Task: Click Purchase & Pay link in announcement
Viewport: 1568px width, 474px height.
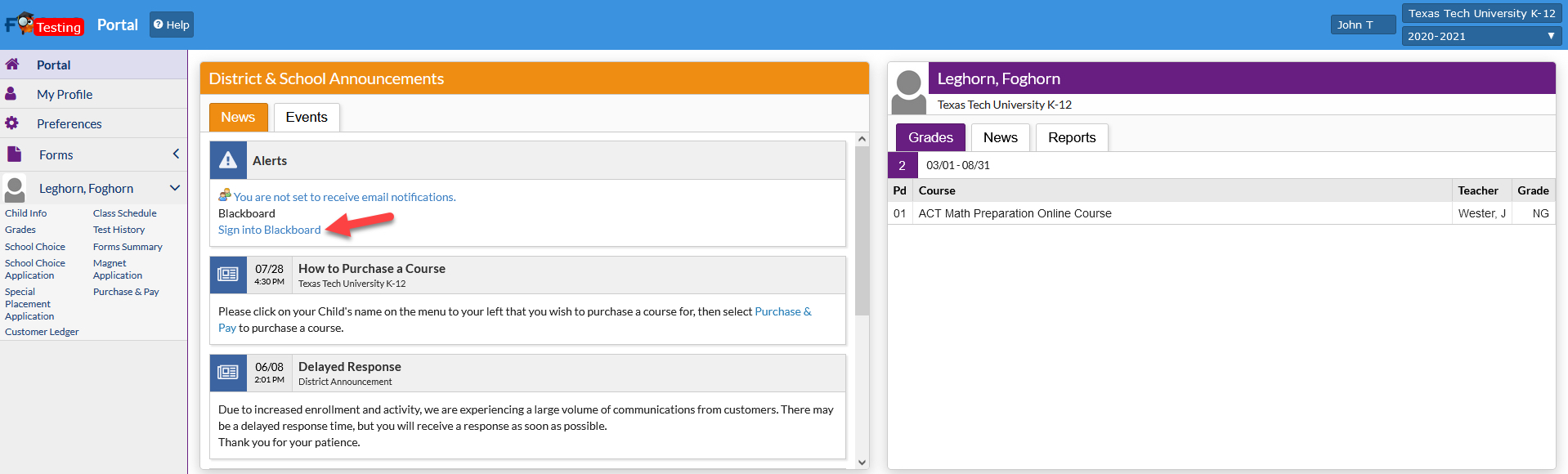Action: (515, 320)
